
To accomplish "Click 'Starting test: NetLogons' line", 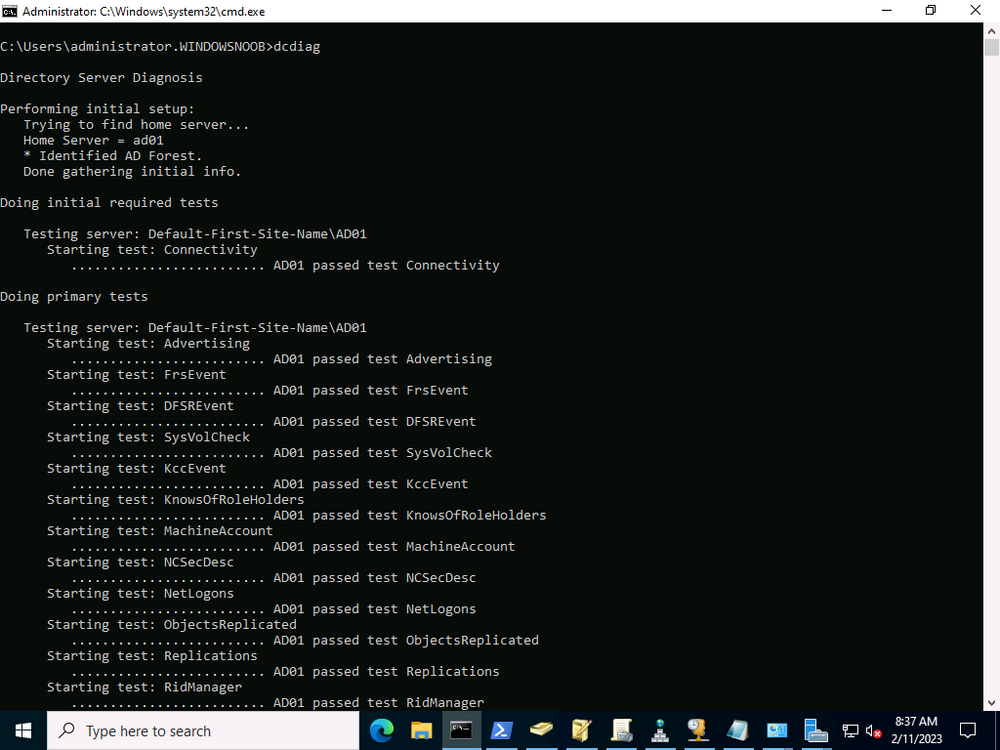I will pos(140,593).
